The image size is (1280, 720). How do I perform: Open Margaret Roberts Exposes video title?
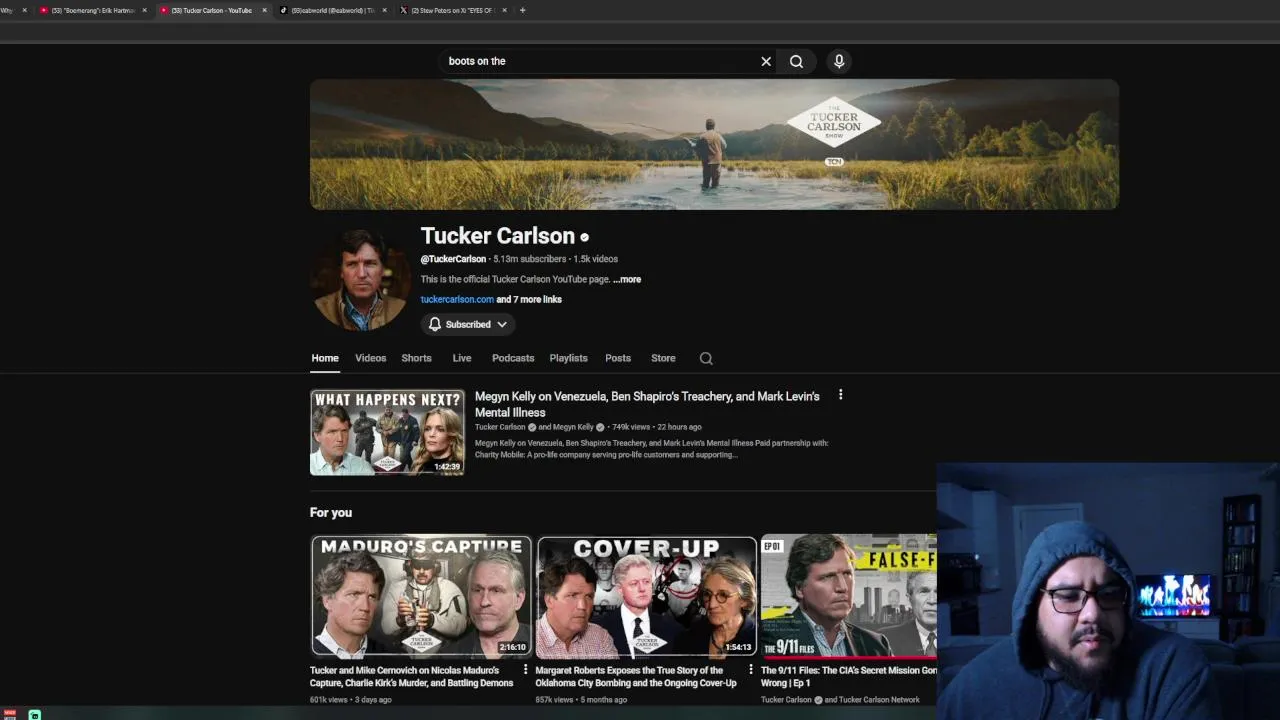pyautogui.click(x=636, y=677)
